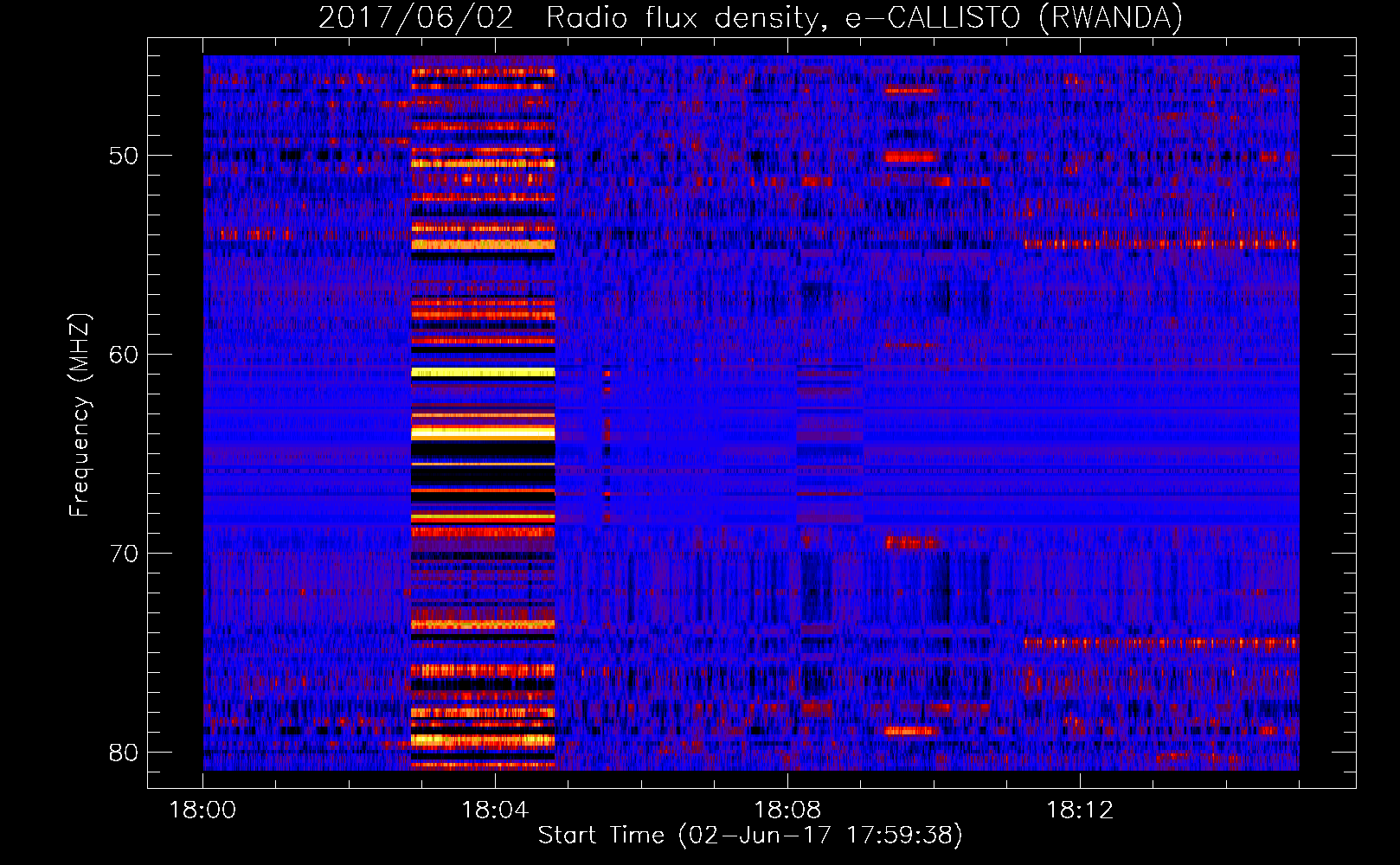Screen dimensions: 1400x865
Task: Click the plot title "2017/06/02 Radio flux density, e-CALLISTO (RWANDA)"
Action: click(x=750, y=17)
